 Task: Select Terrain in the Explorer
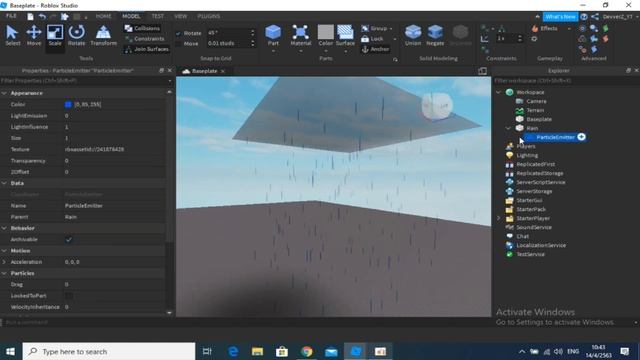click(535, 110)
